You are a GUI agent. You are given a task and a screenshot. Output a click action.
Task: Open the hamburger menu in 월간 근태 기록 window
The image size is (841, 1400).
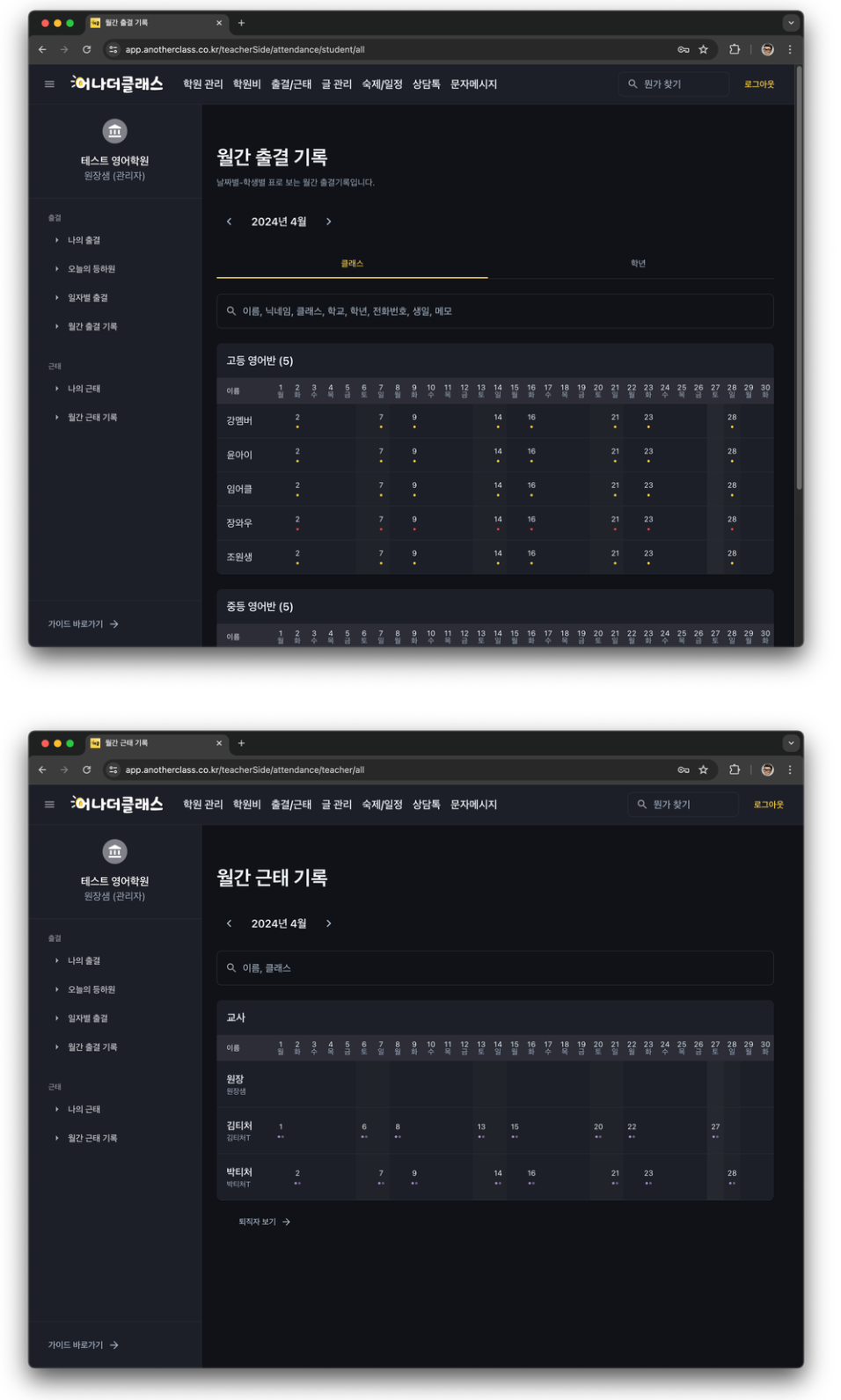(x=49, y=805)
